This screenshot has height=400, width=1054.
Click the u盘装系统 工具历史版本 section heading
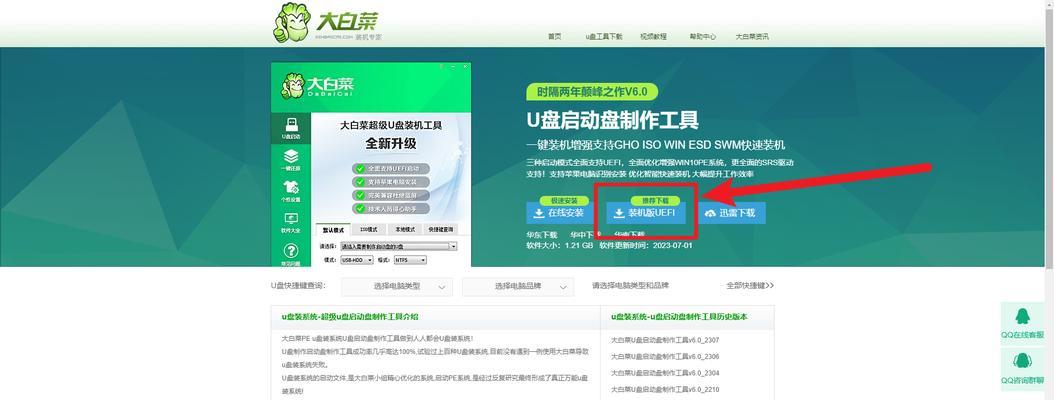click(x=679, y=317)
